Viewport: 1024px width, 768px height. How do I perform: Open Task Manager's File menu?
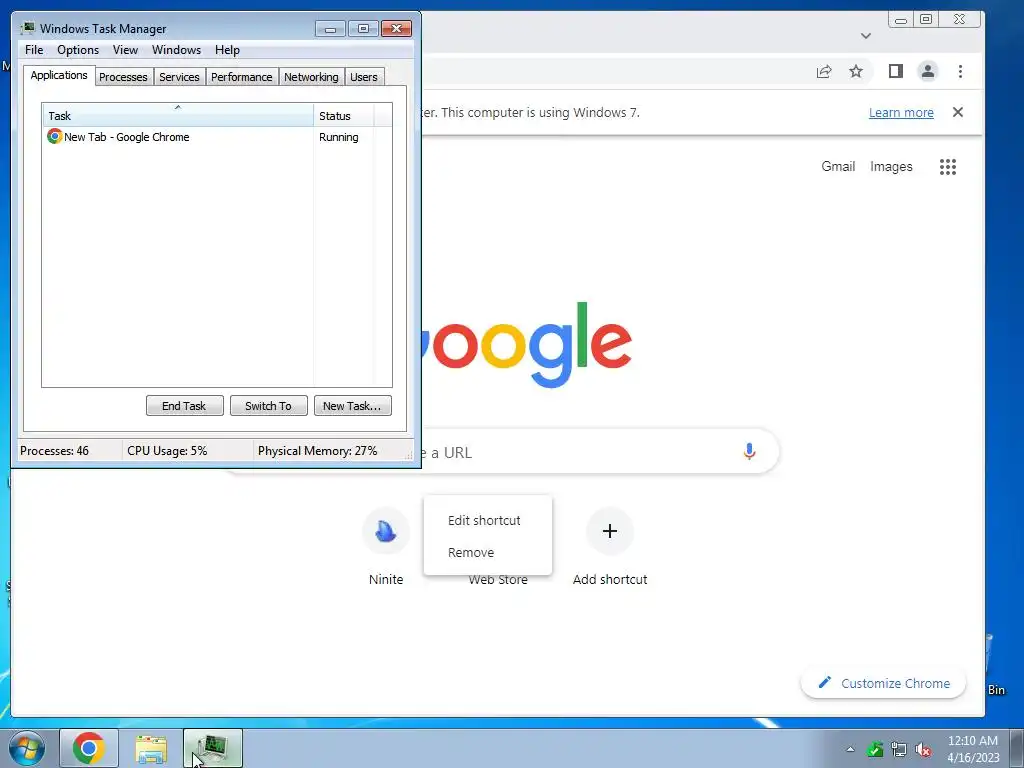(x=34, y=50)
